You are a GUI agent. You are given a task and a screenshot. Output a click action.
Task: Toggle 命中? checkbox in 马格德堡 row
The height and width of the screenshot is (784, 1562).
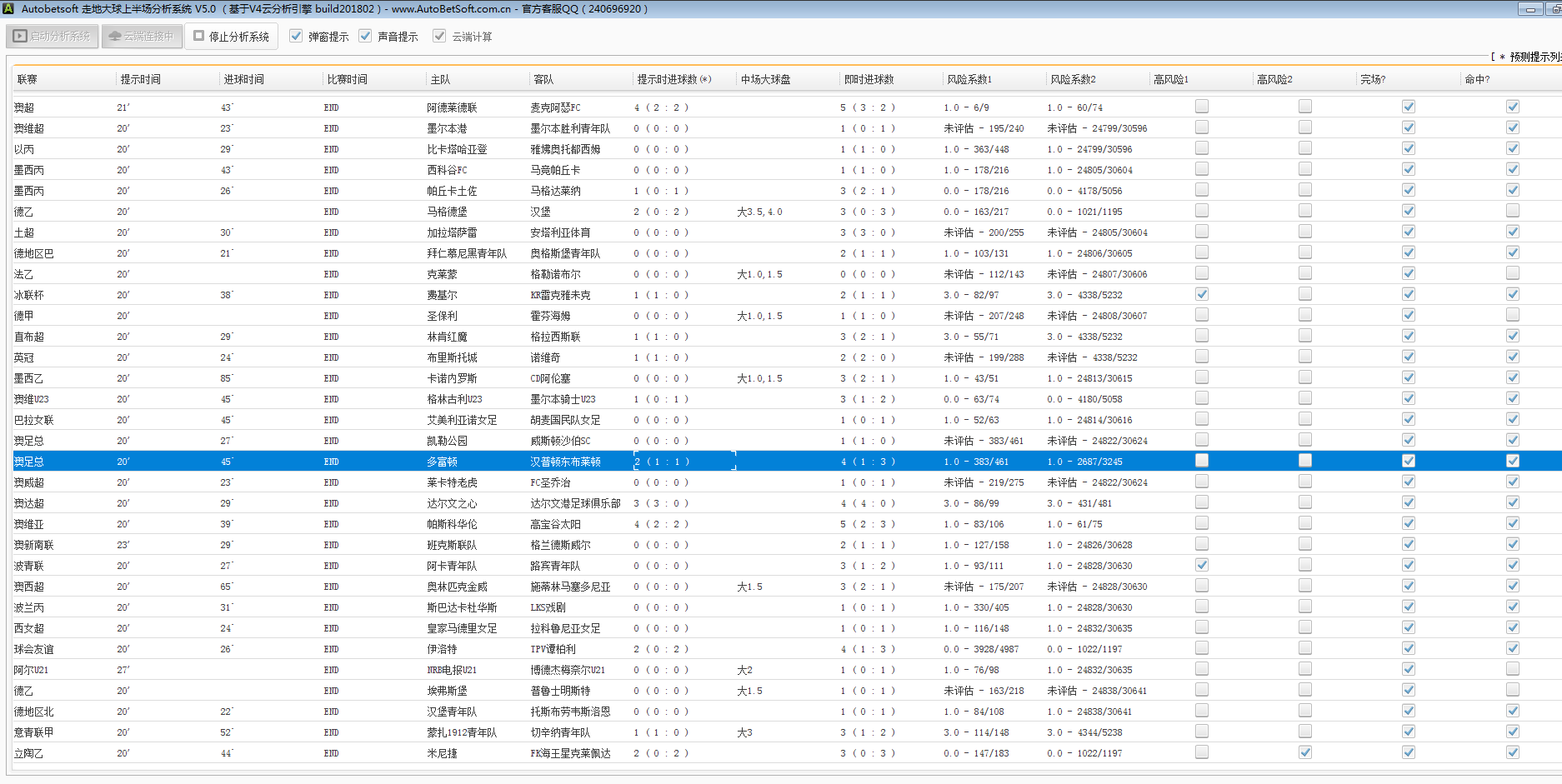click(x=1512, y=211)
